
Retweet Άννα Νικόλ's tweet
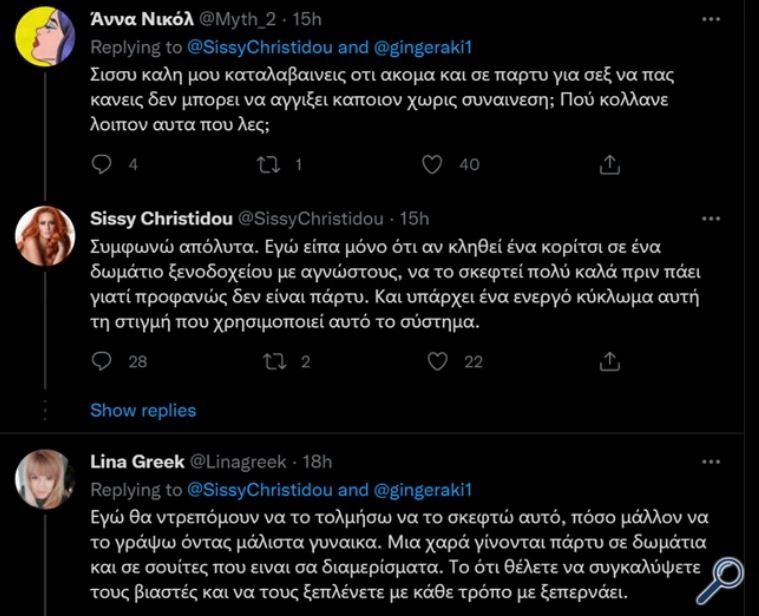(268, 165)
